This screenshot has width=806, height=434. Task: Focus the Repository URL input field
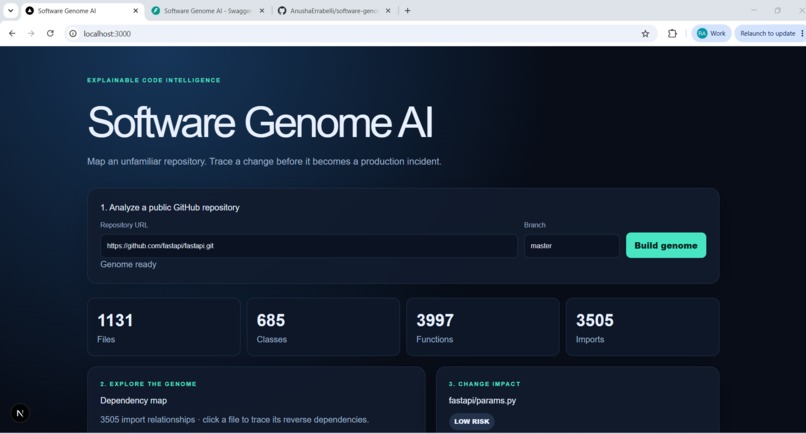tap(308, 246)
